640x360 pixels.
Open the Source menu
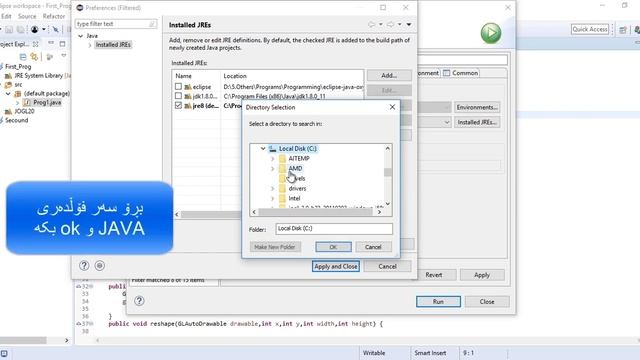[x=27, y=16]
